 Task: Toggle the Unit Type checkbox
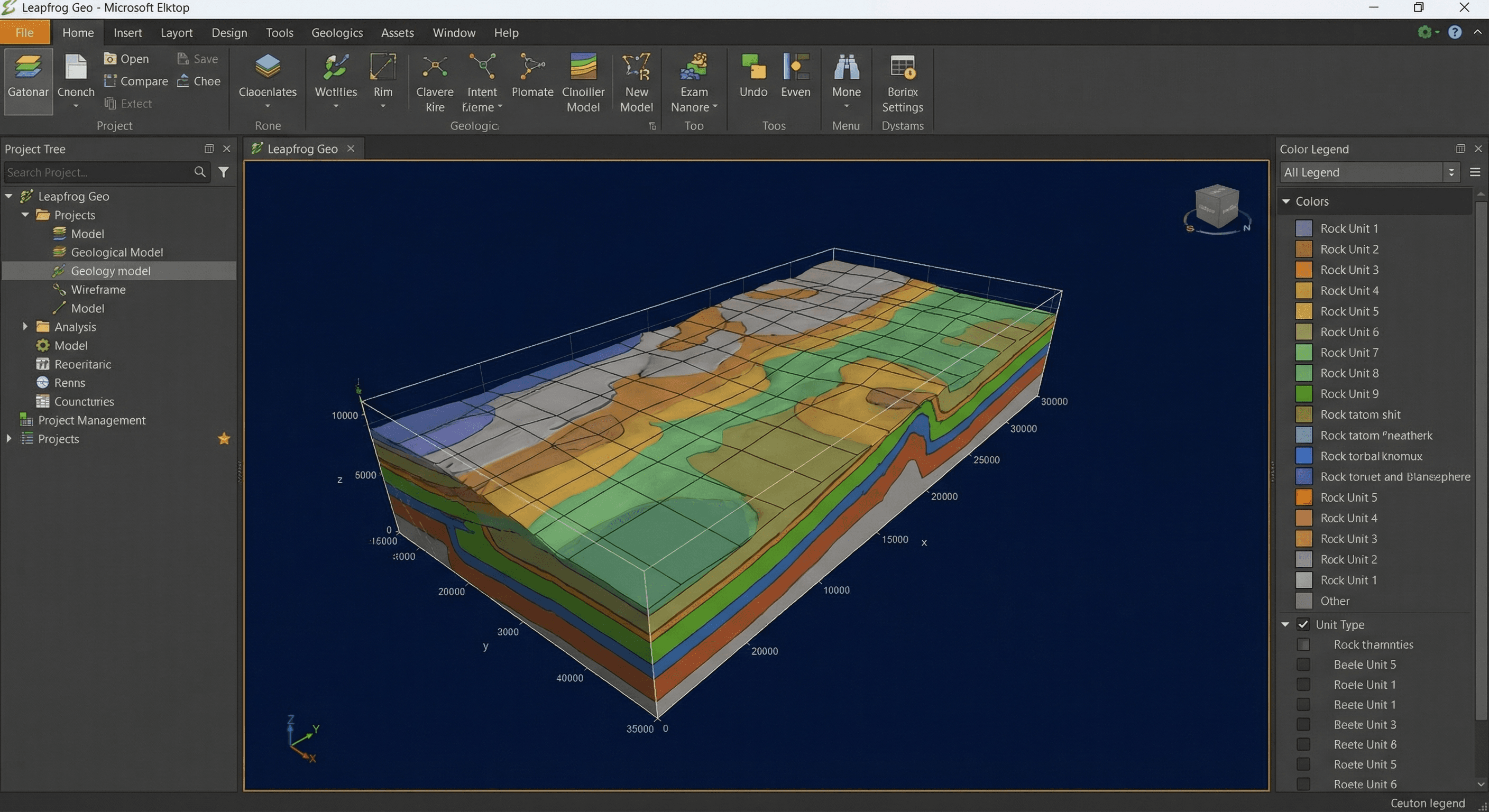coord(1303,624)
